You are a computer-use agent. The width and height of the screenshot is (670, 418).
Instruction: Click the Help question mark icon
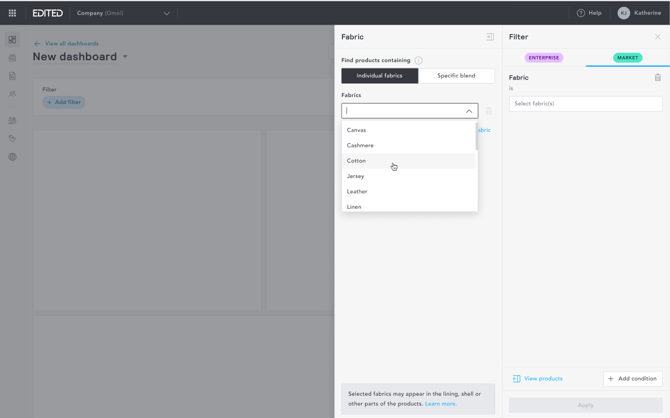click(x=581, y=13)
